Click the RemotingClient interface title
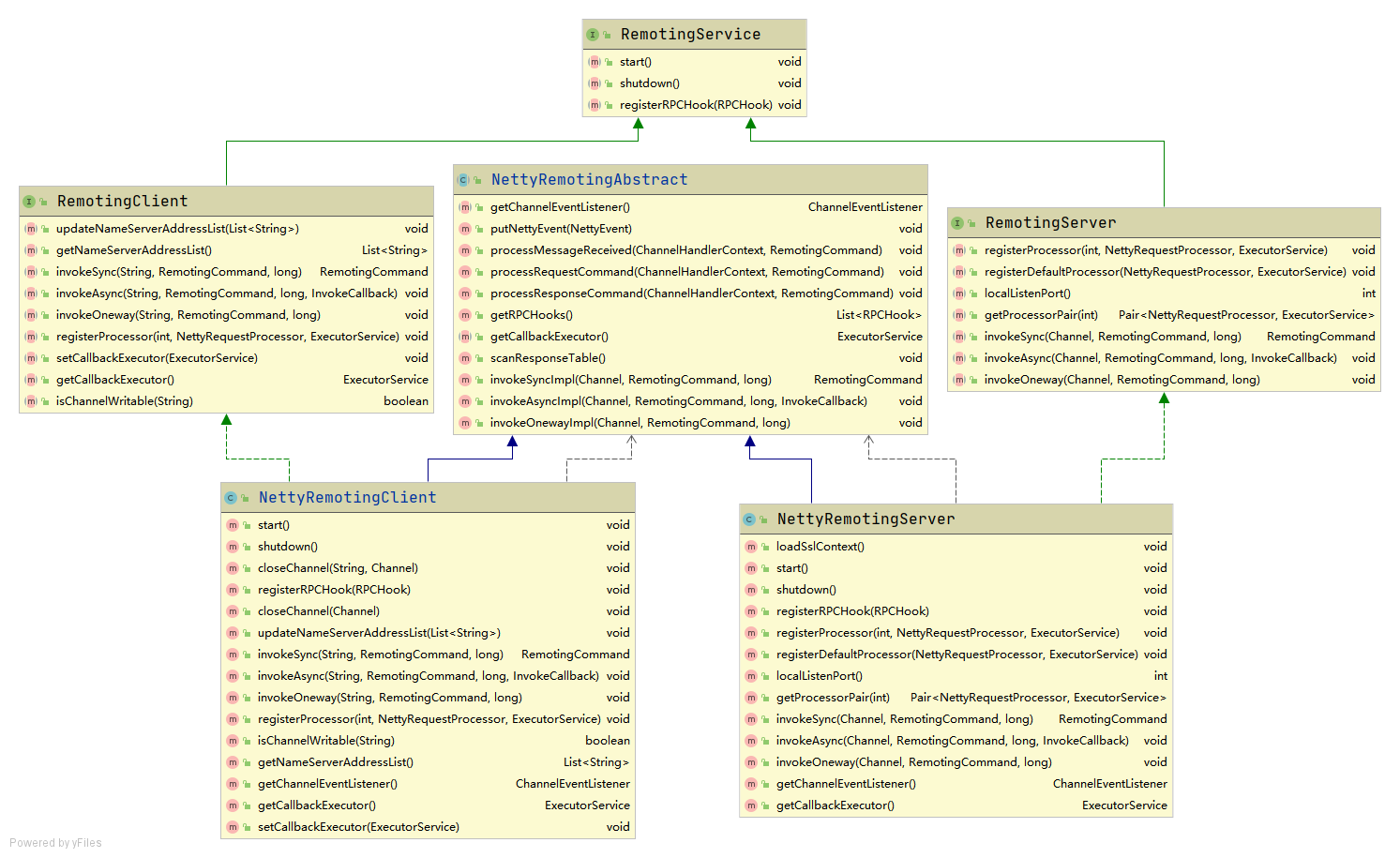The height and width of the screenshot is (858, 1400). tap(122, 202)
